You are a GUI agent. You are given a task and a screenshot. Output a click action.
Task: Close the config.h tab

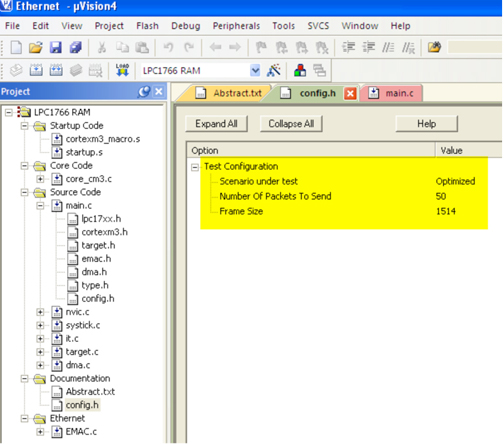coord(350,94)
